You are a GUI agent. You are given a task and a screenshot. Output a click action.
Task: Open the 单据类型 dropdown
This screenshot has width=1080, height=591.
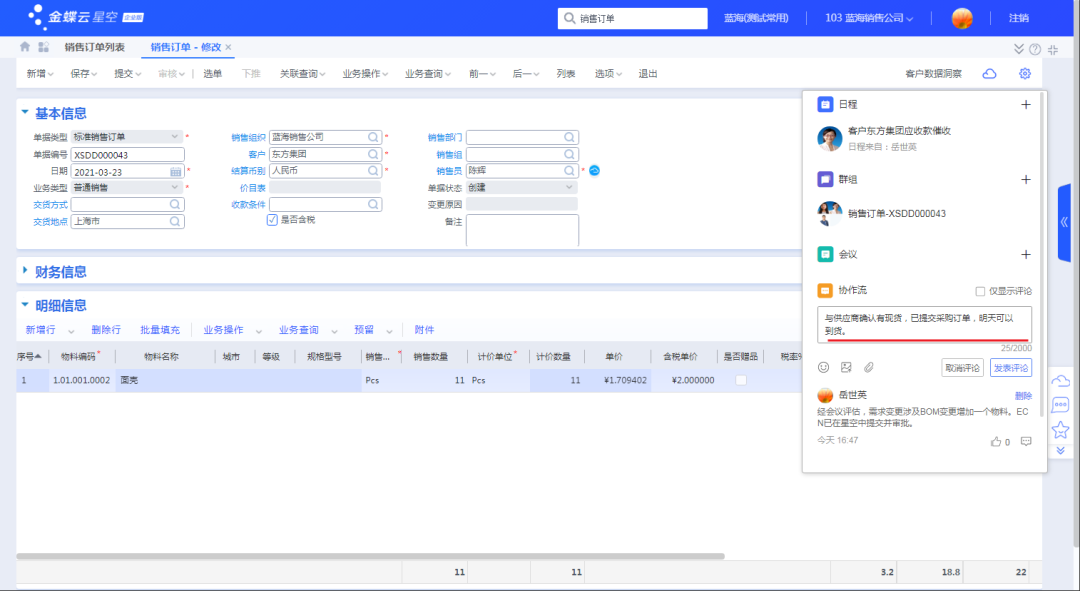point(174,137)
